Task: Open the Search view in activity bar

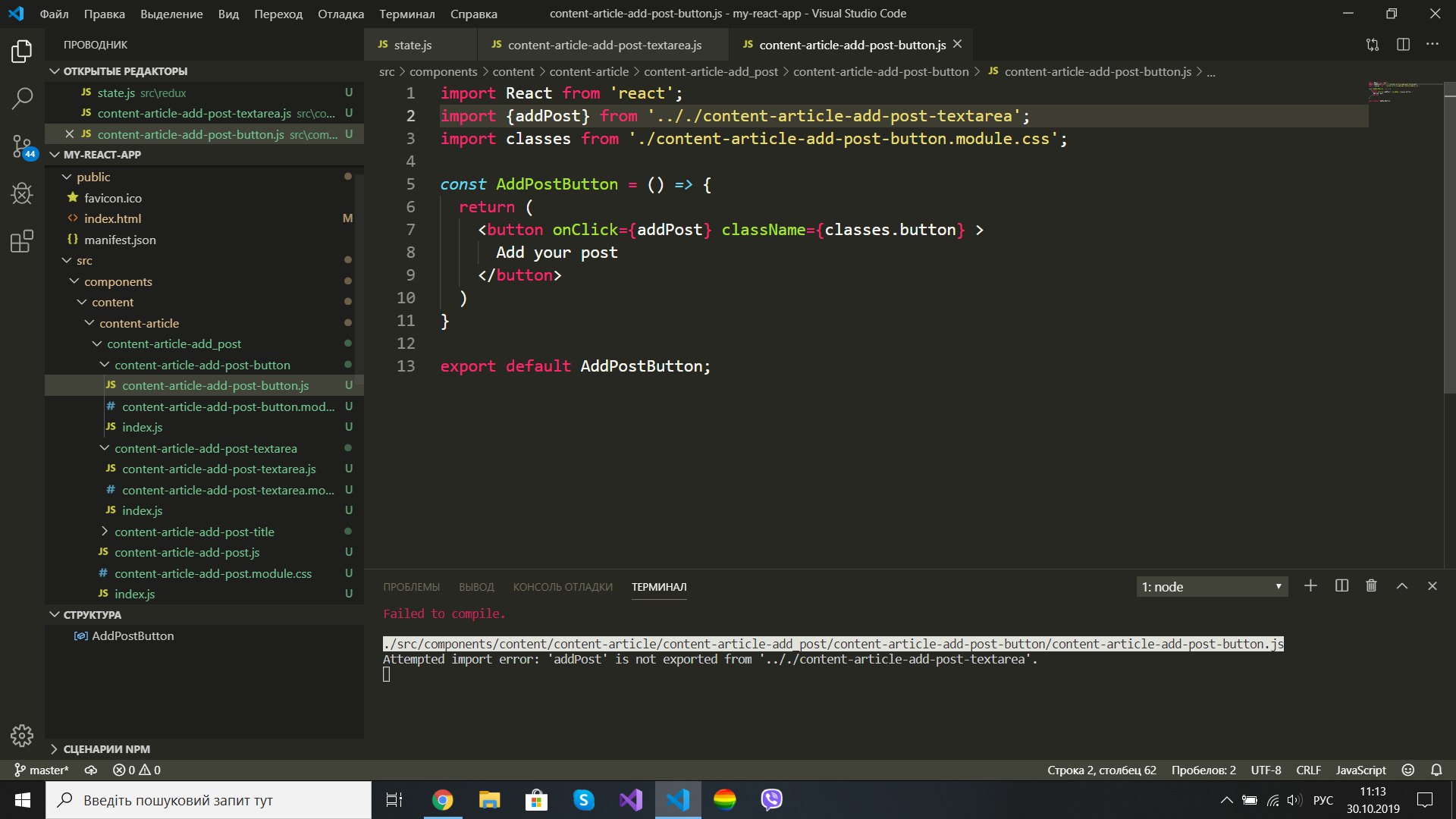Action: click(x=22, y=98)
